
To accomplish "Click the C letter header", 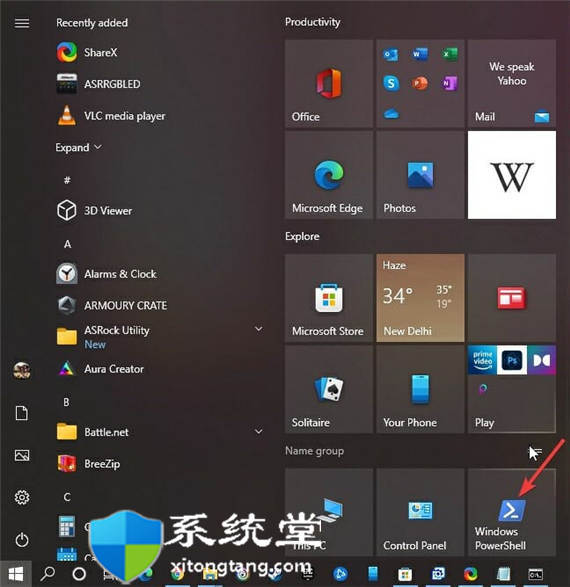I will [67, 497].
